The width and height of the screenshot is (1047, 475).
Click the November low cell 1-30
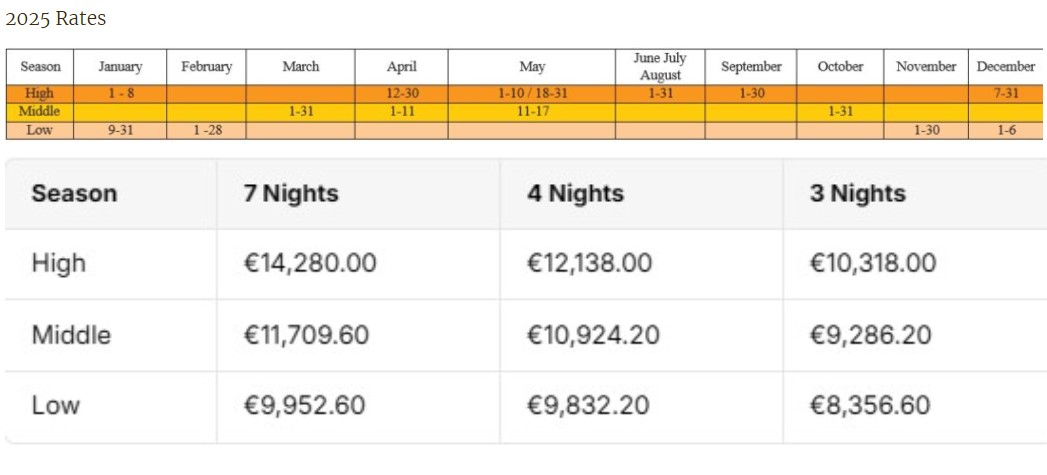[x=926, y=130]
